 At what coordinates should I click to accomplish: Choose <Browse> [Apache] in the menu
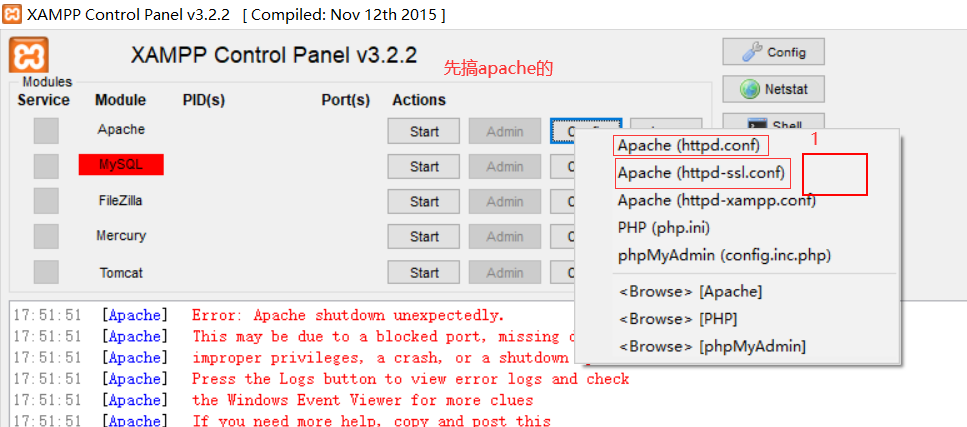[689, 291]
